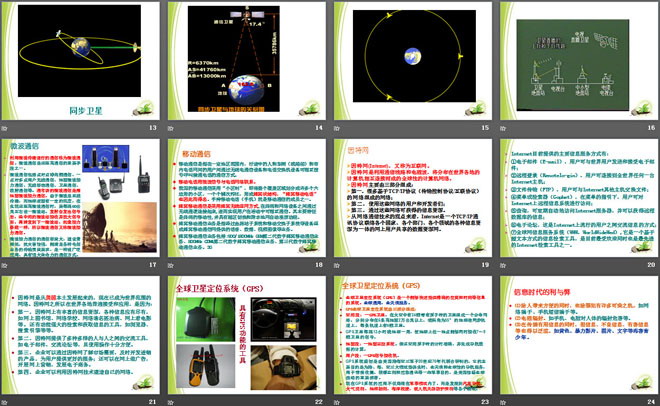This screenshot has width=660, height=406.
Task: Click animation star icon under slide 14
Action: click(x=170, y=128)
